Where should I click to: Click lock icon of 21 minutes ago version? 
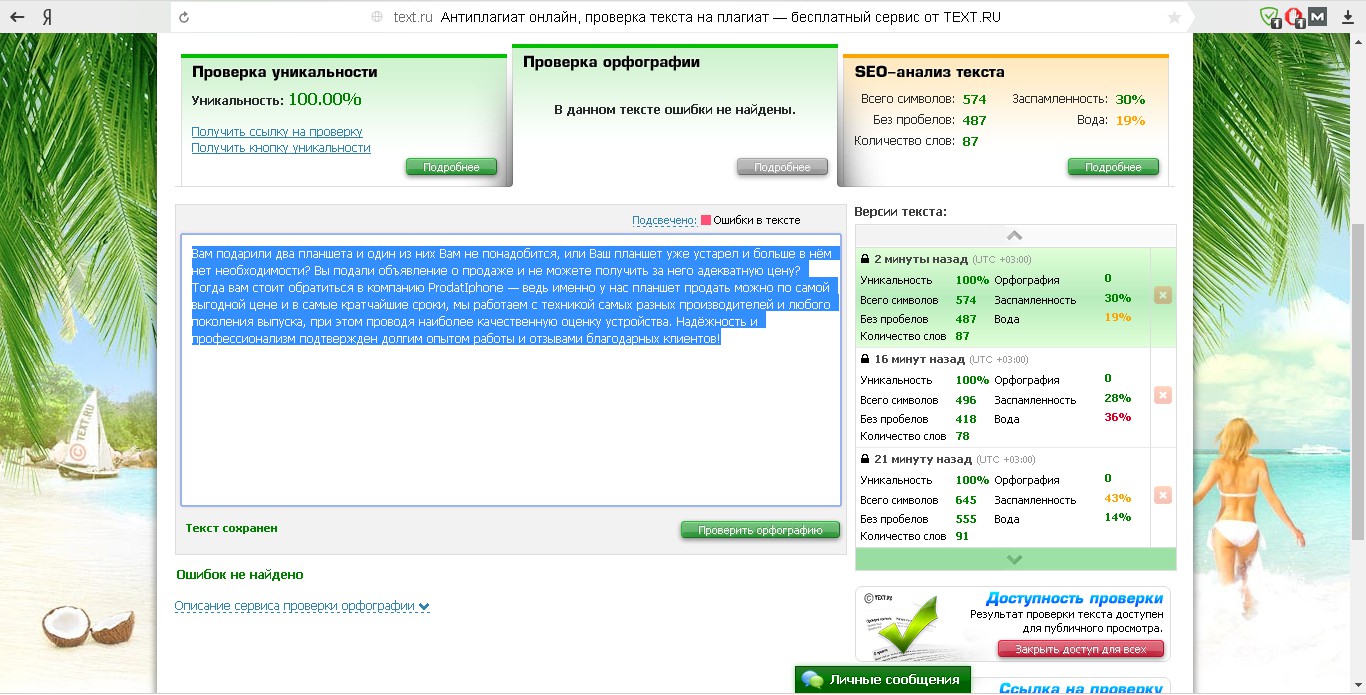point(865,459)
